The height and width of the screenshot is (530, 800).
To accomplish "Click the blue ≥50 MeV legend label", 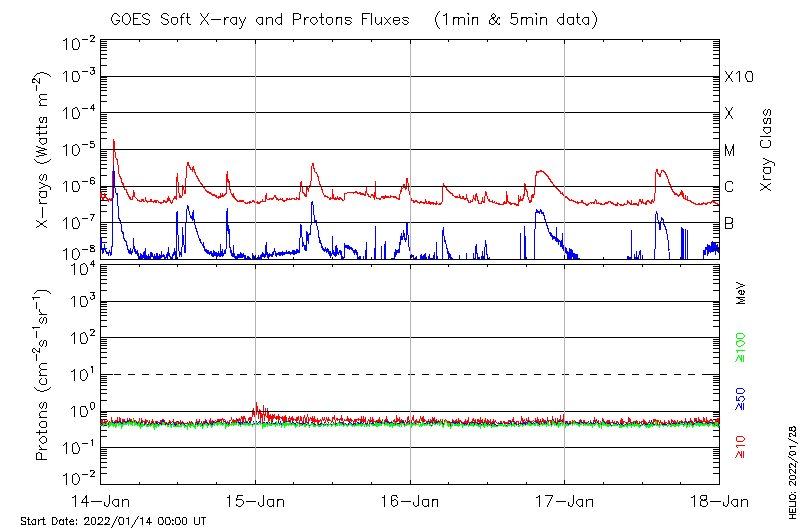I will 741,399.
